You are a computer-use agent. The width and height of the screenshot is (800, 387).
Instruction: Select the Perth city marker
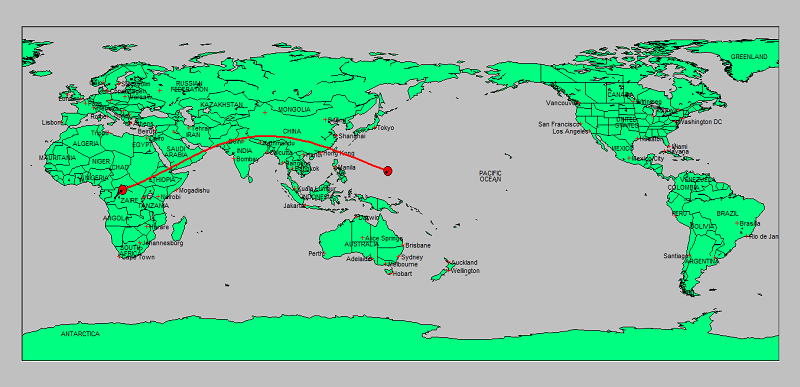[x=323, y=253]
